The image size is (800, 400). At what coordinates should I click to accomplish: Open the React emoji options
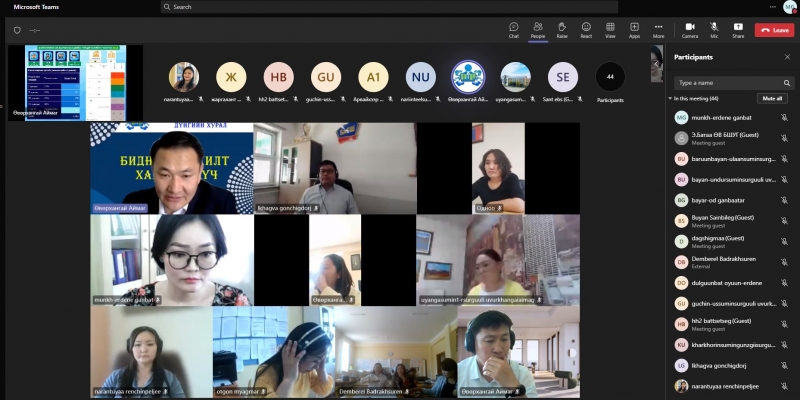[586, 29]
